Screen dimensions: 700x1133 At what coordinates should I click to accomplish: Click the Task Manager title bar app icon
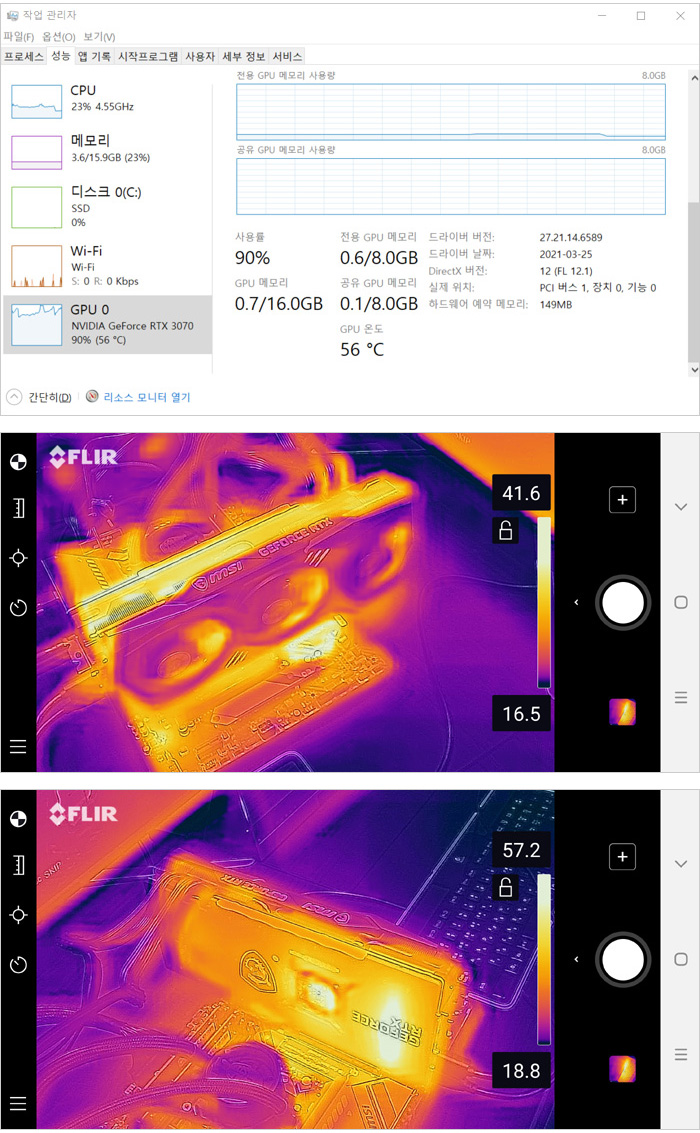pos(12,14)
